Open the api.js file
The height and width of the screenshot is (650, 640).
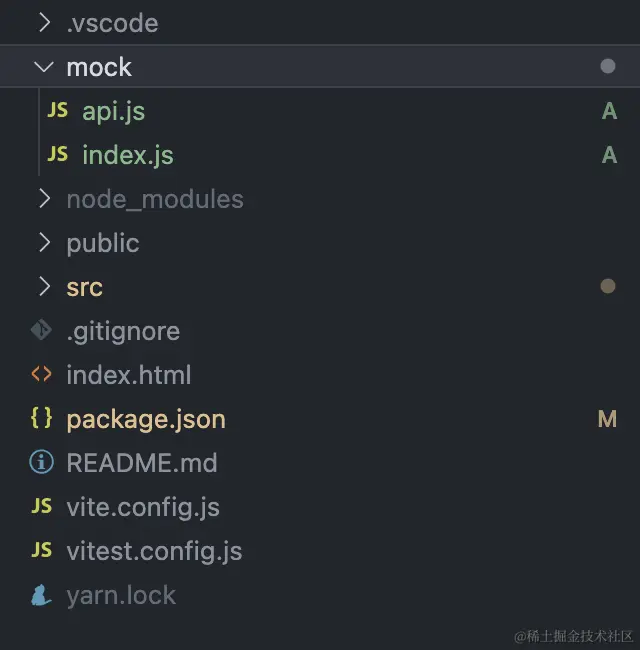(113, 111)
